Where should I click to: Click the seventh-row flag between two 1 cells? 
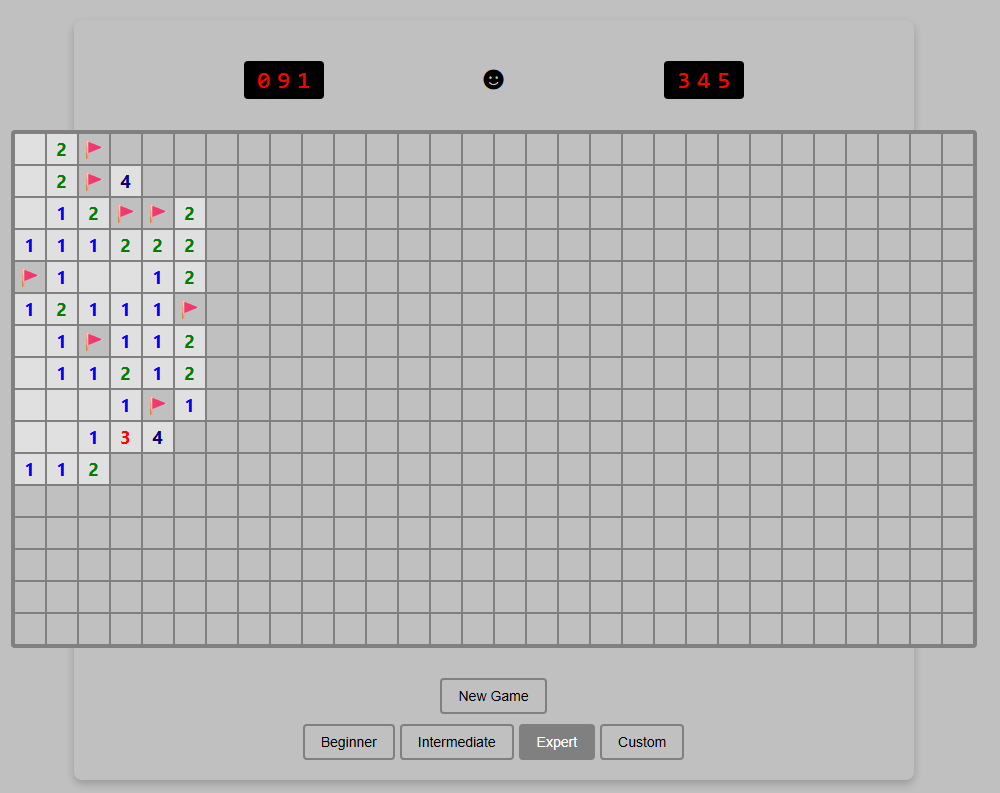click(94, 341)
